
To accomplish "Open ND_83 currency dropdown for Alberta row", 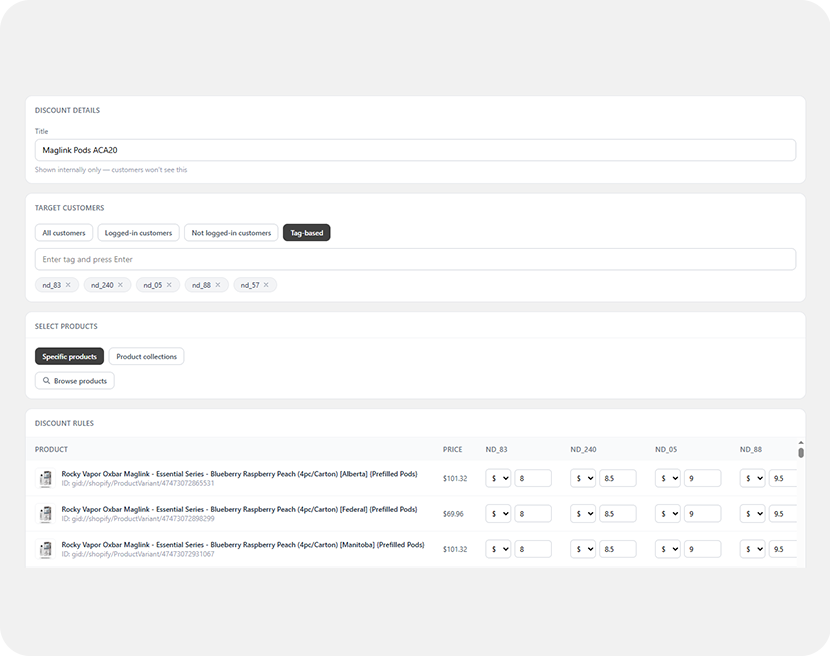I will click(498, 478).
